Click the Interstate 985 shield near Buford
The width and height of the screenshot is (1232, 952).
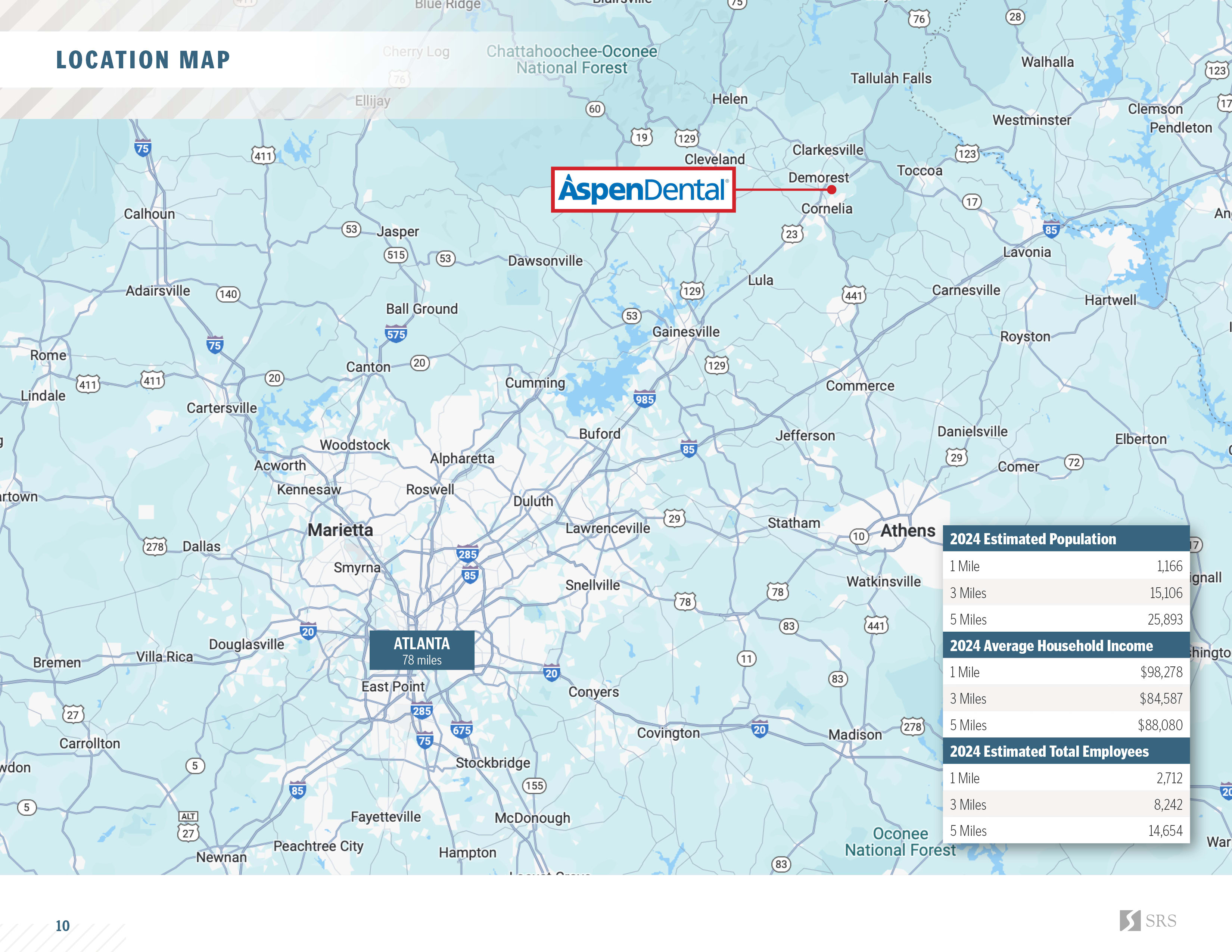click(x=644, y=399)
